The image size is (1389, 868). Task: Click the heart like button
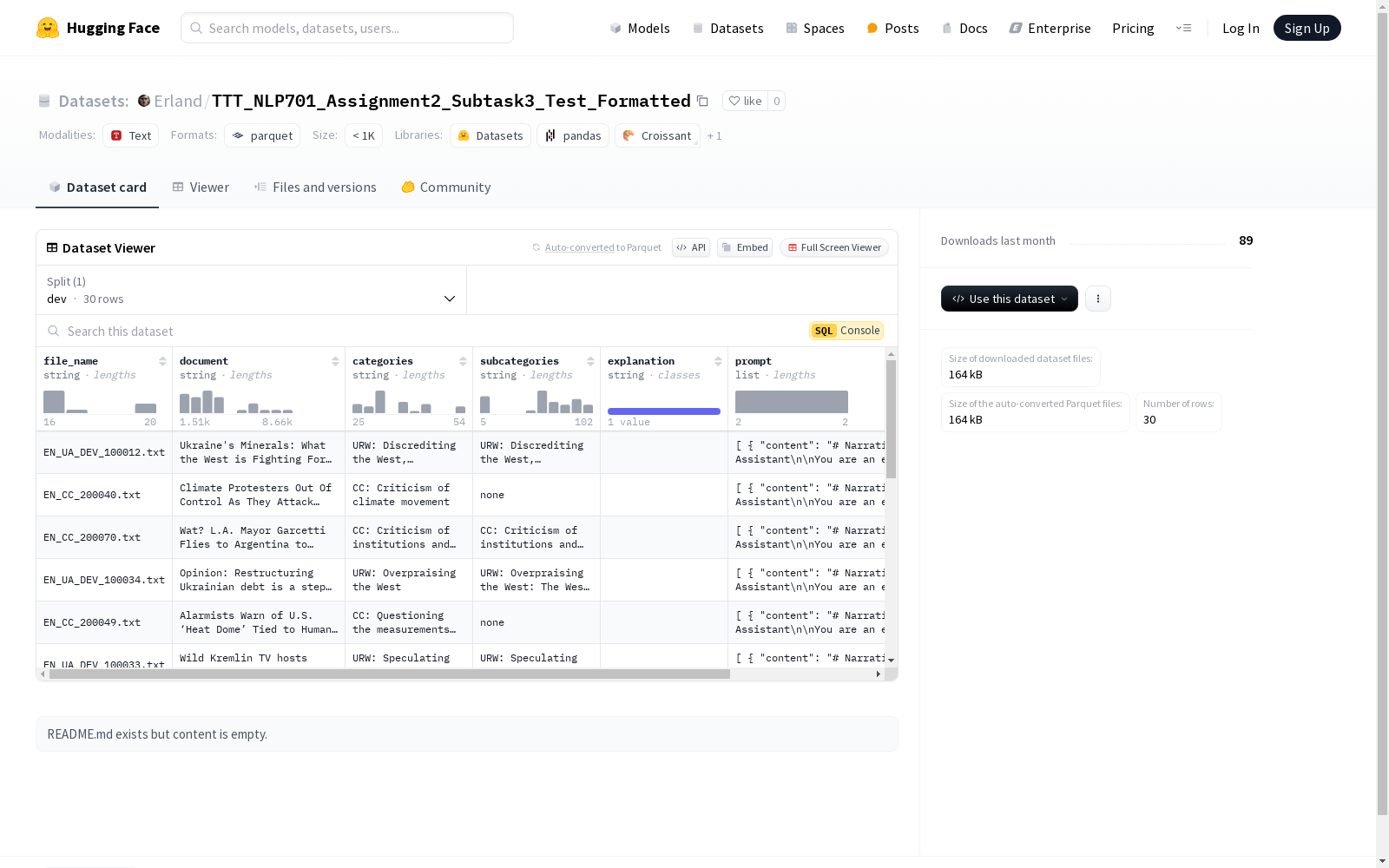(745, 101)
